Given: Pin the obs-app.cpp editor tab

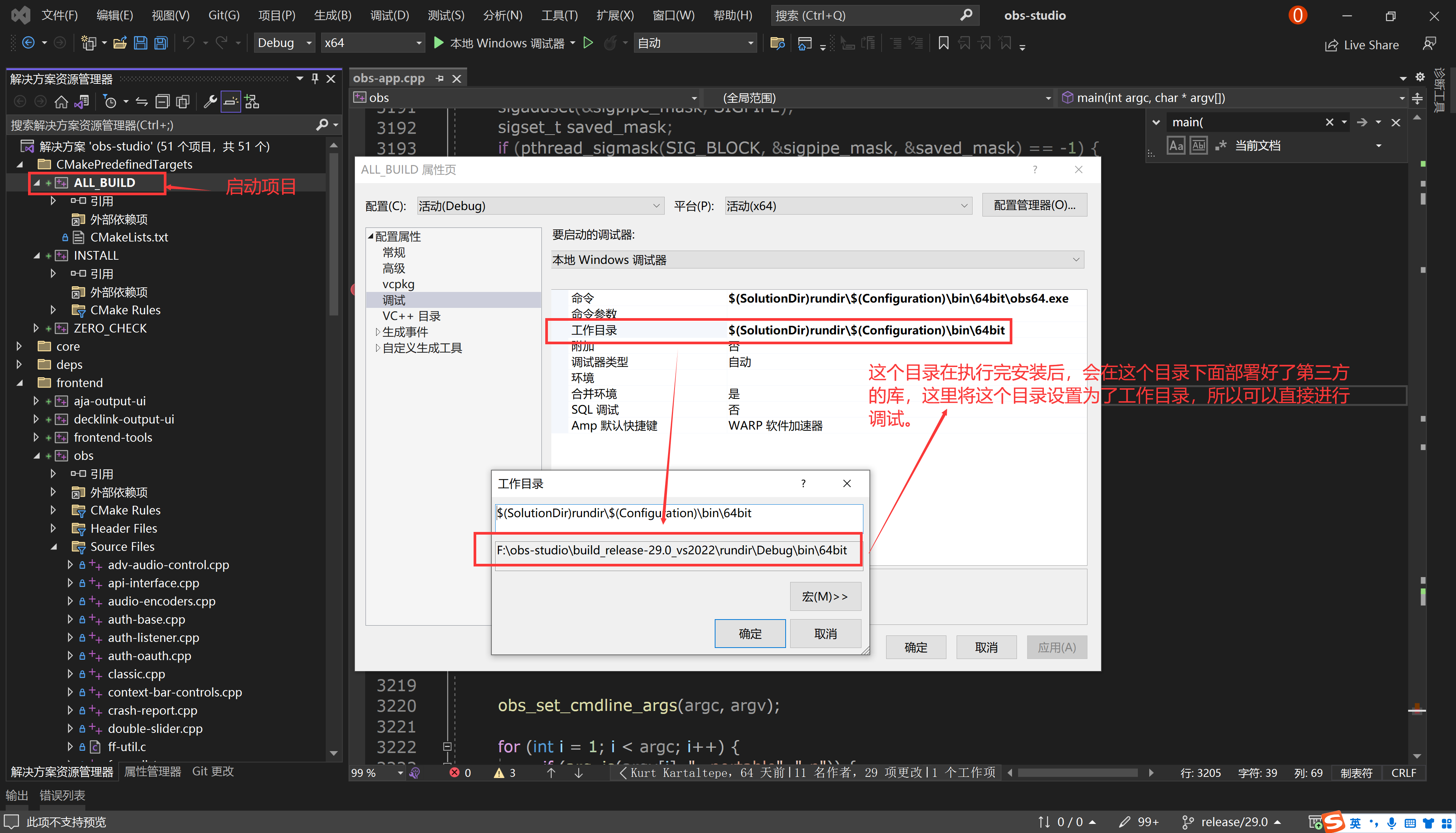Looking at the screenshot, I should coord(439,78).
